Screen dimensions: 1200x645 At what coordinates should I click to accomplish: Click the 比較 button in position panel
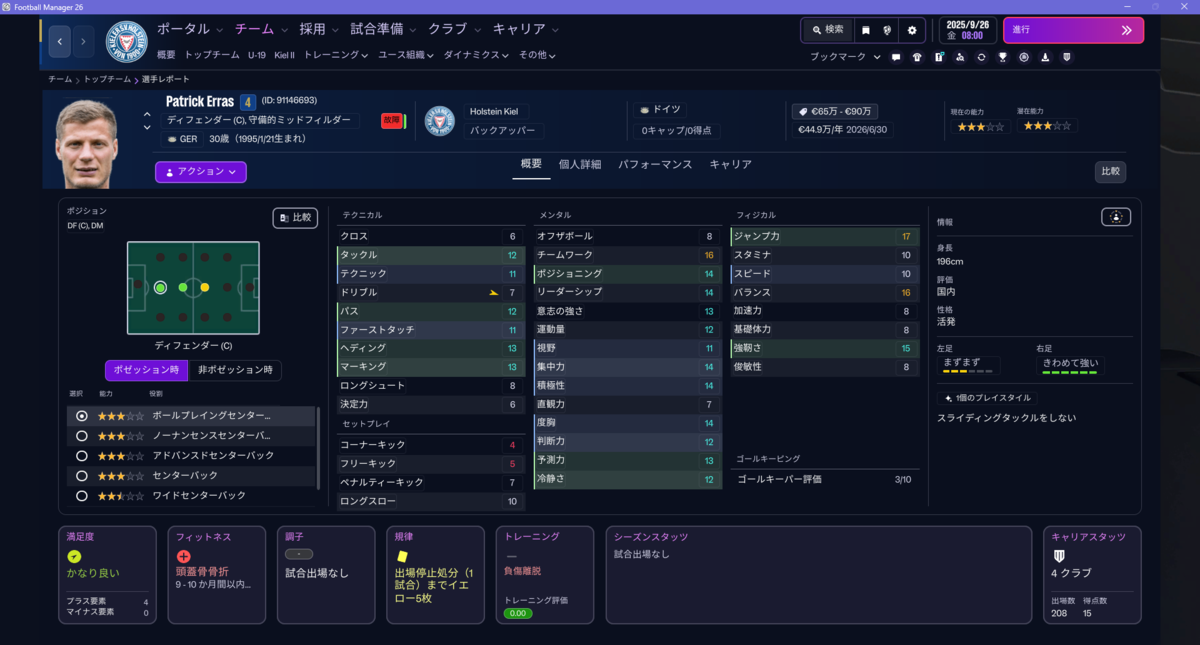click(x=296, y=217)
